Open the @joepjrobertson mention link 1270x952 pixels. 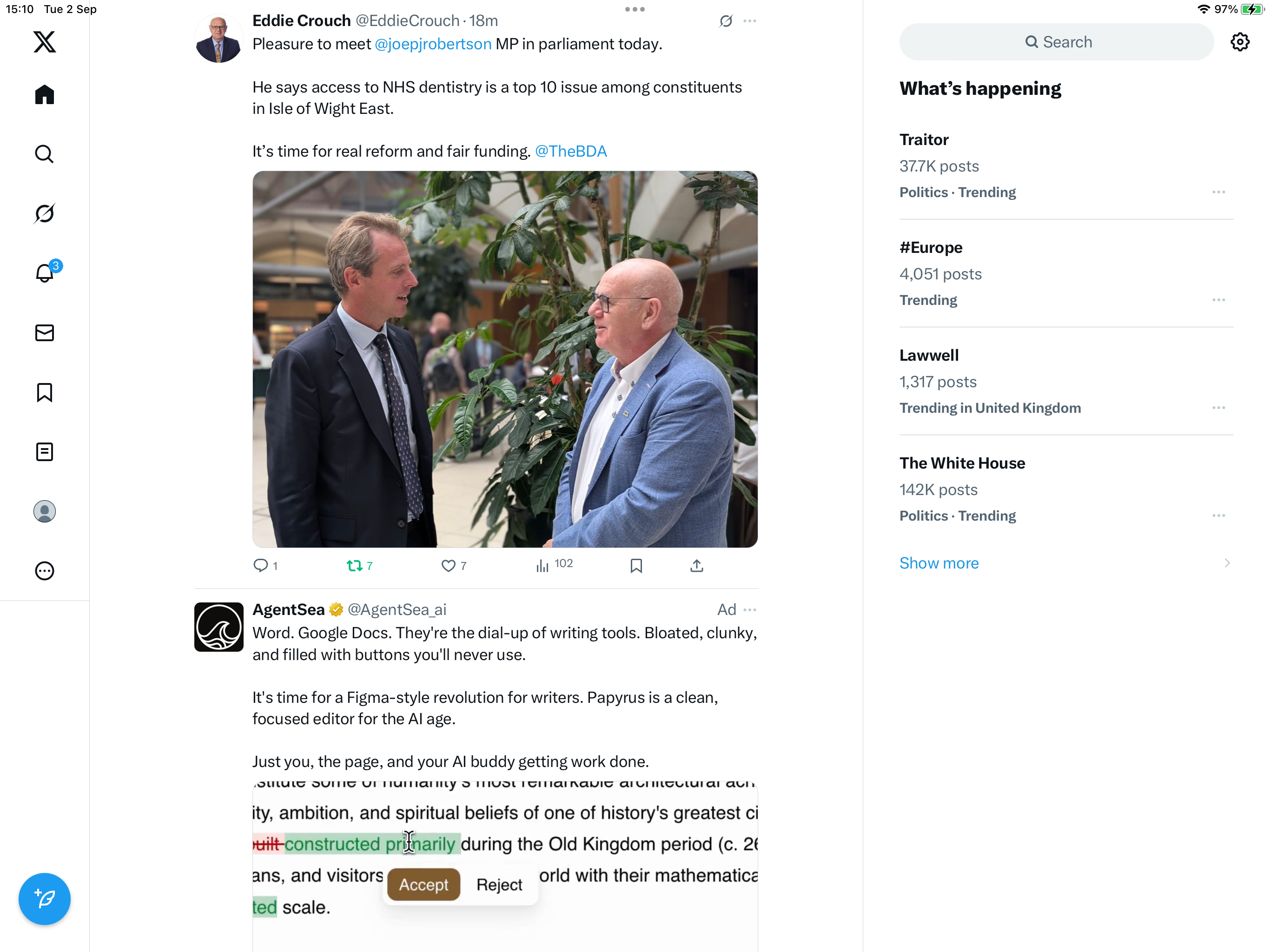(x=433, y=44)
